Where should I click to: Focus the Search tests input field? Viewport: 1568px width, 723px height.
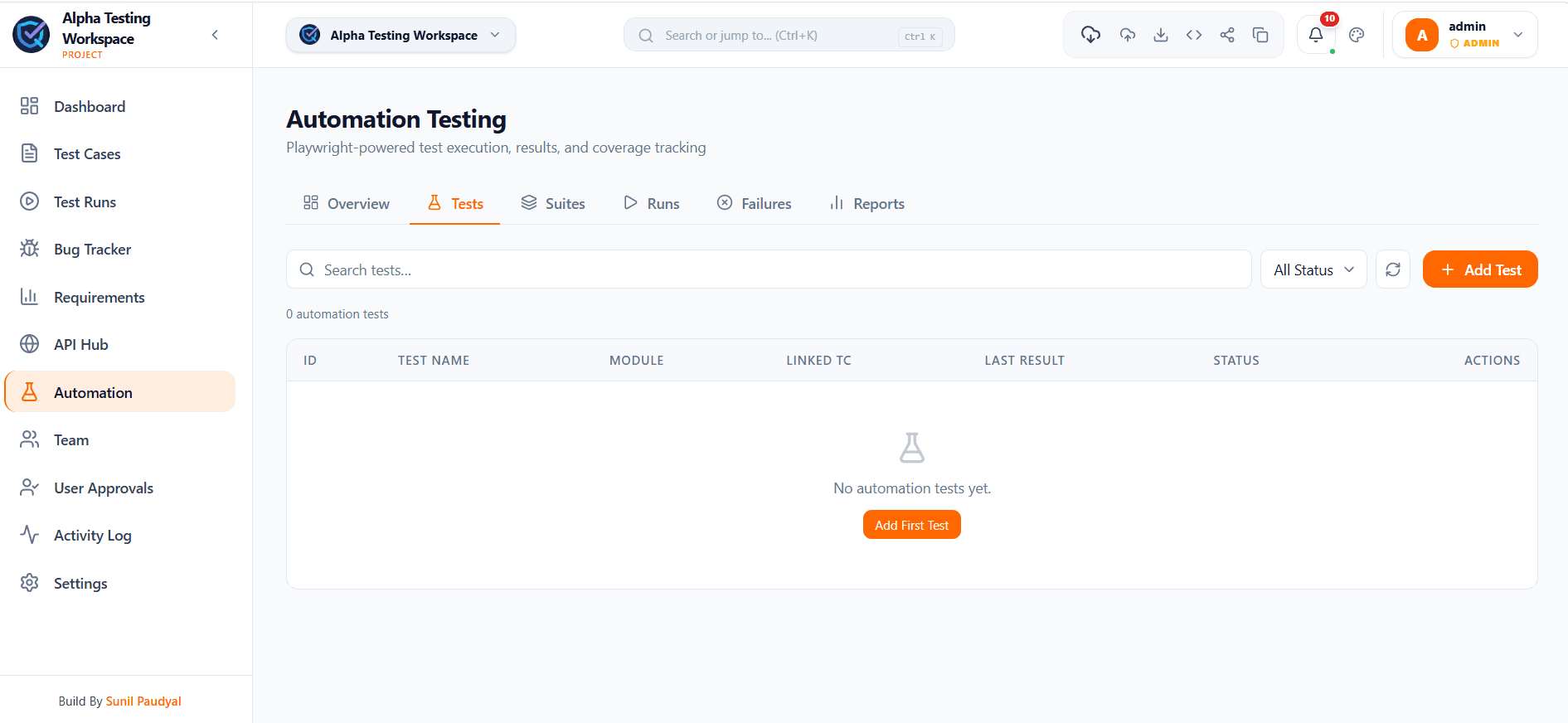769,269
